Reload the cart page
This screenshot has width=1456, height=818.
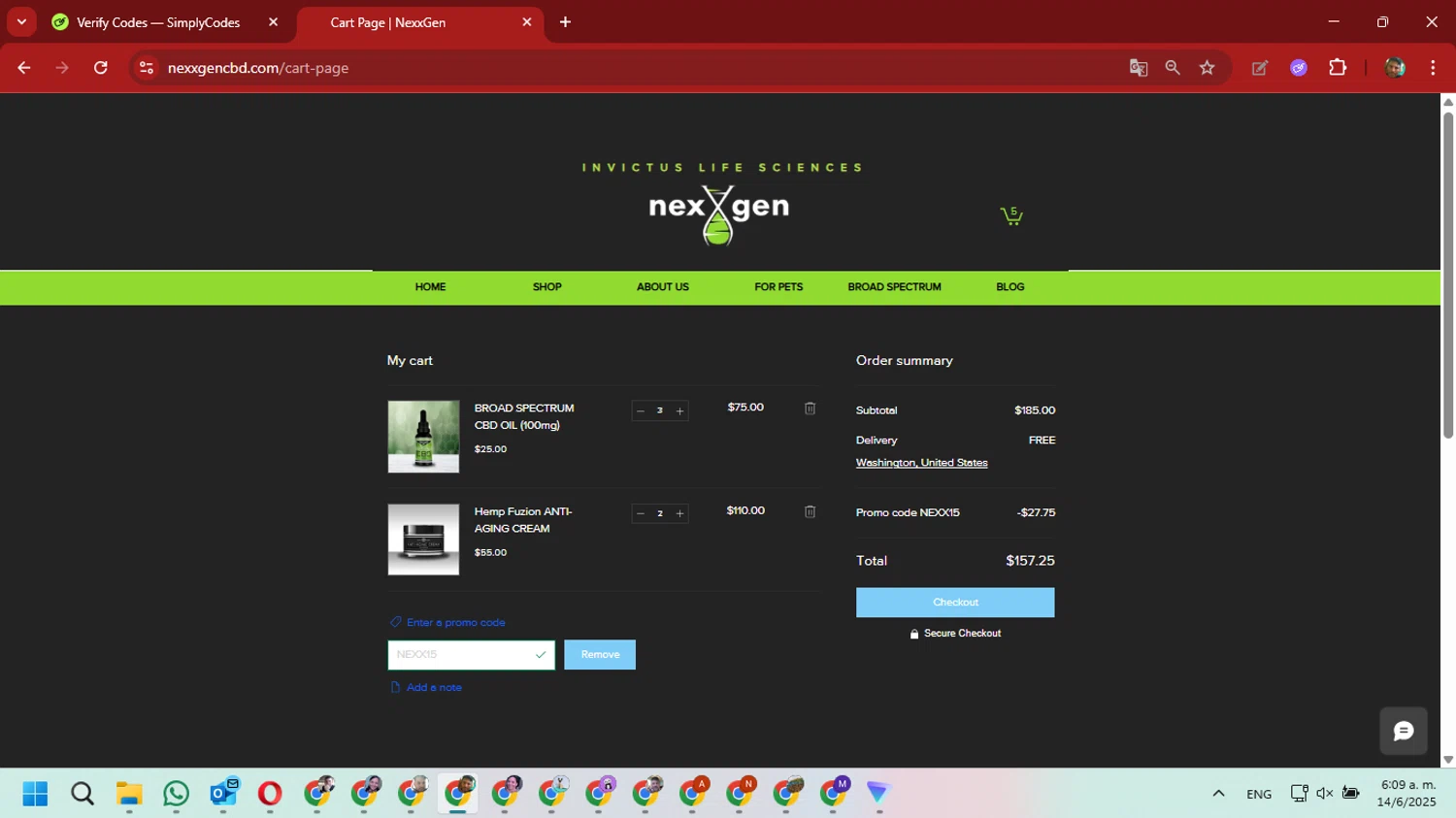101,68
